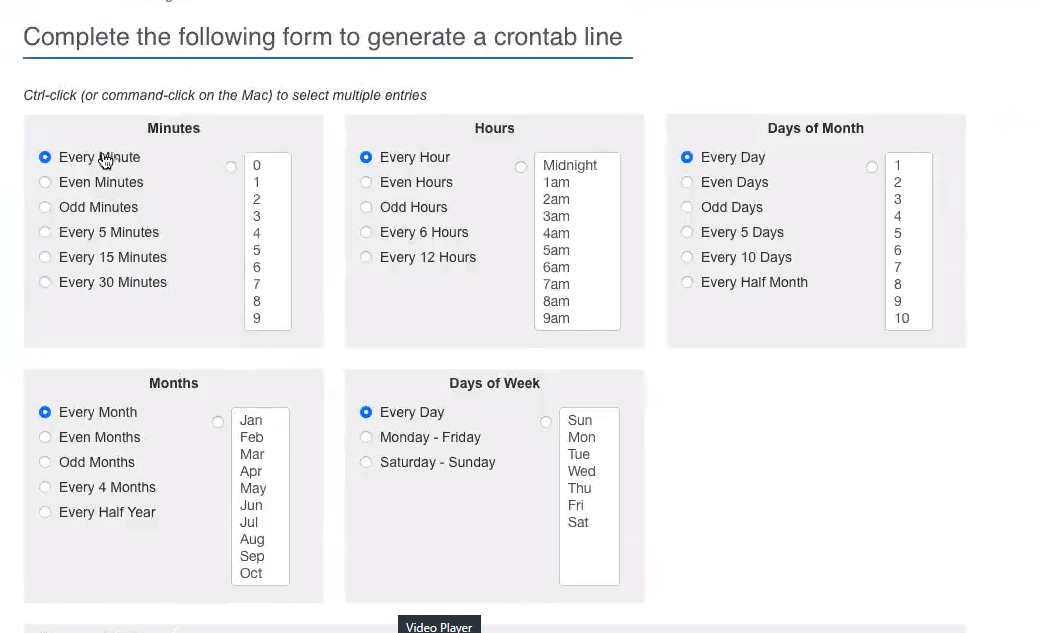Choose Even Days in Days of Month
The height and width of the screenshot is (633, 1039).
[x=687, y=182]
